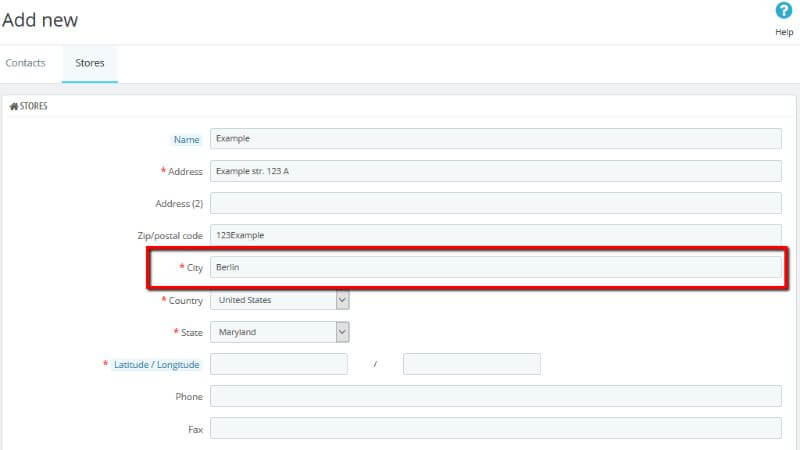
Task: Click the City field label
Action: click(x=194, y=268)
